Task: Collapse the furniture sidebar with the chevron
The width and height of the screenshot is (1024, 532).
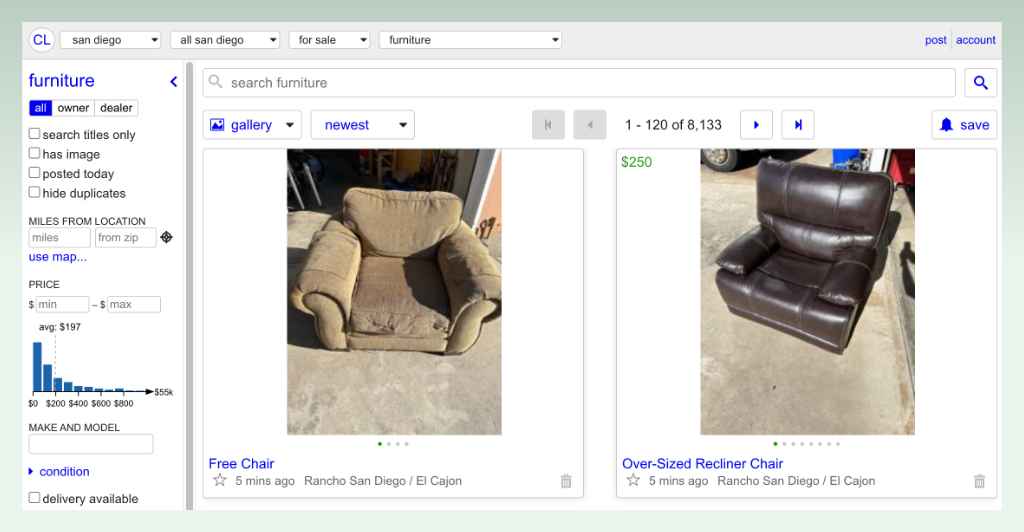Action: coord(174,82)
